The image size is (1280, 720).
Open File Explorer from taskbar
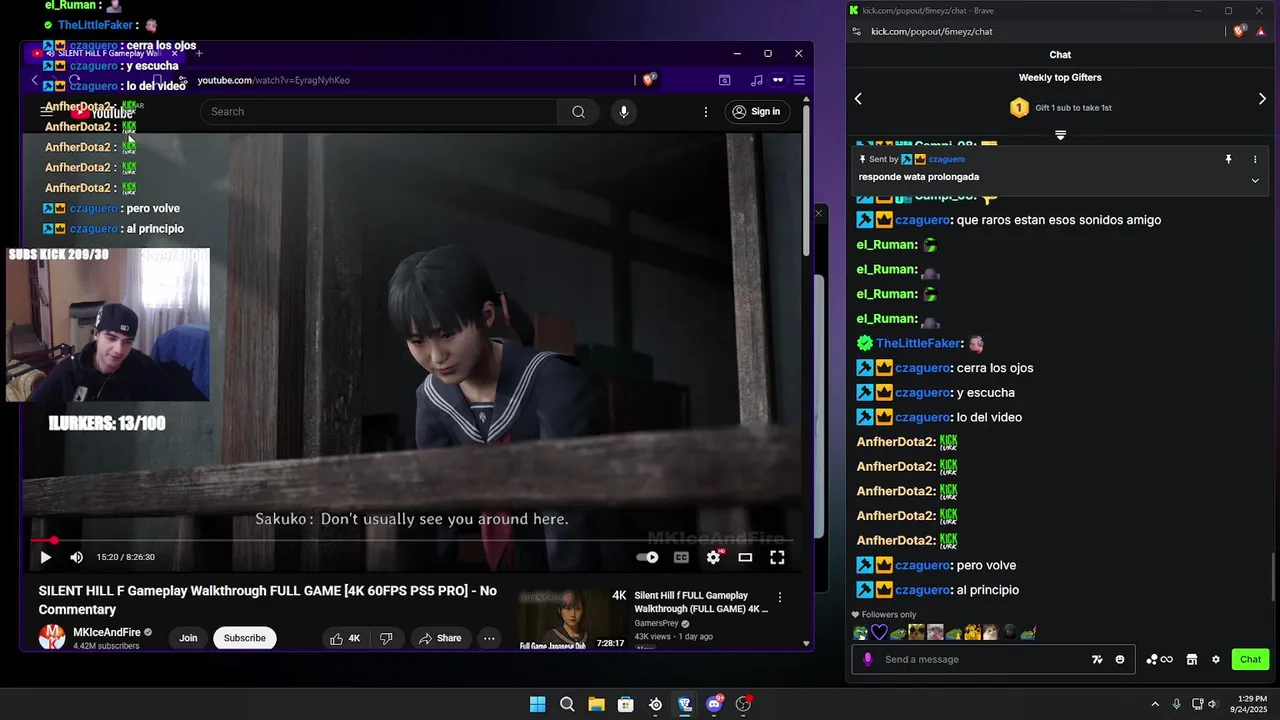[x=596, y=704]
